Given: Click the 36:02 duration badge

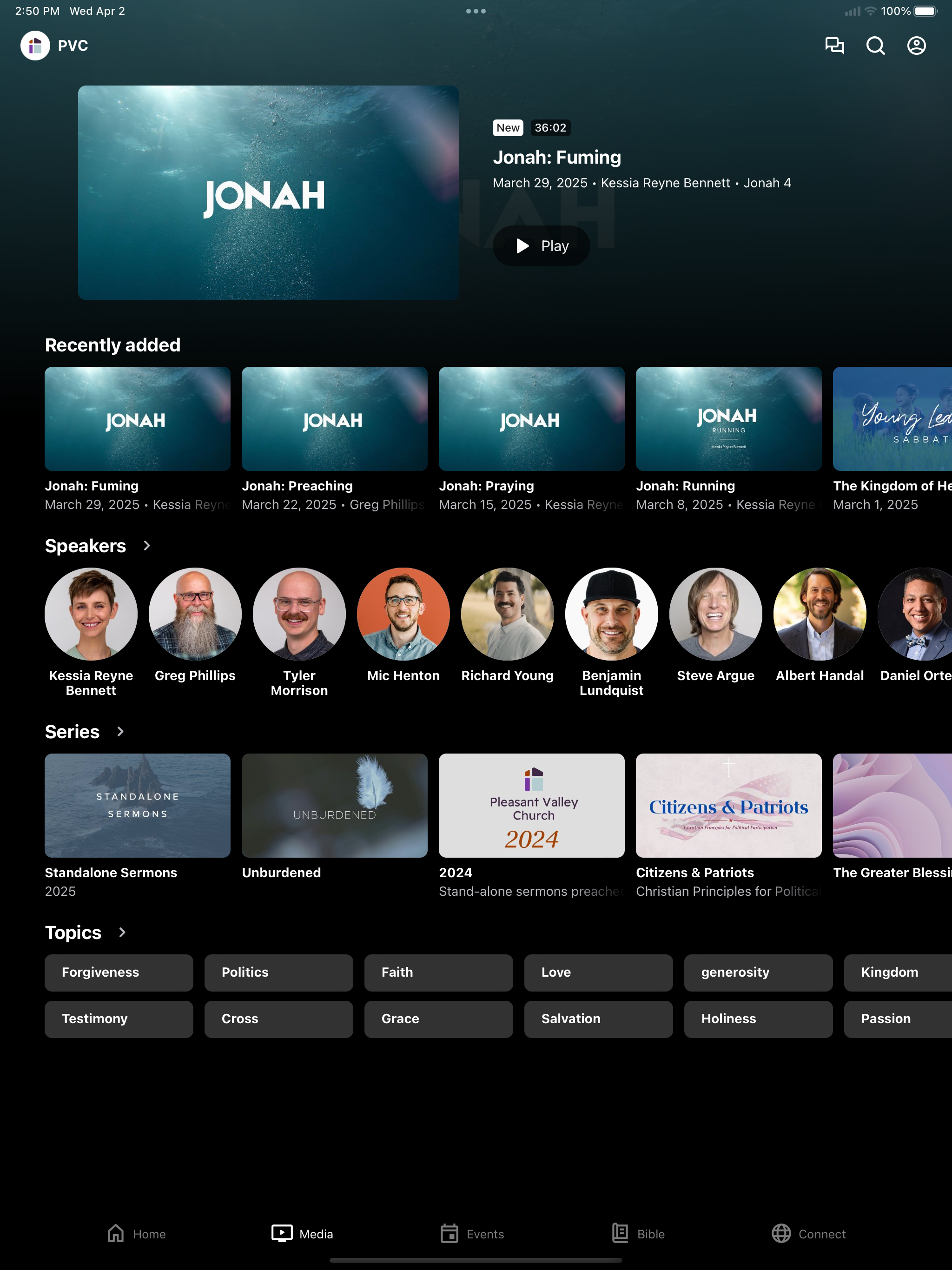Looking at the screenshot, I should (551, 127).
